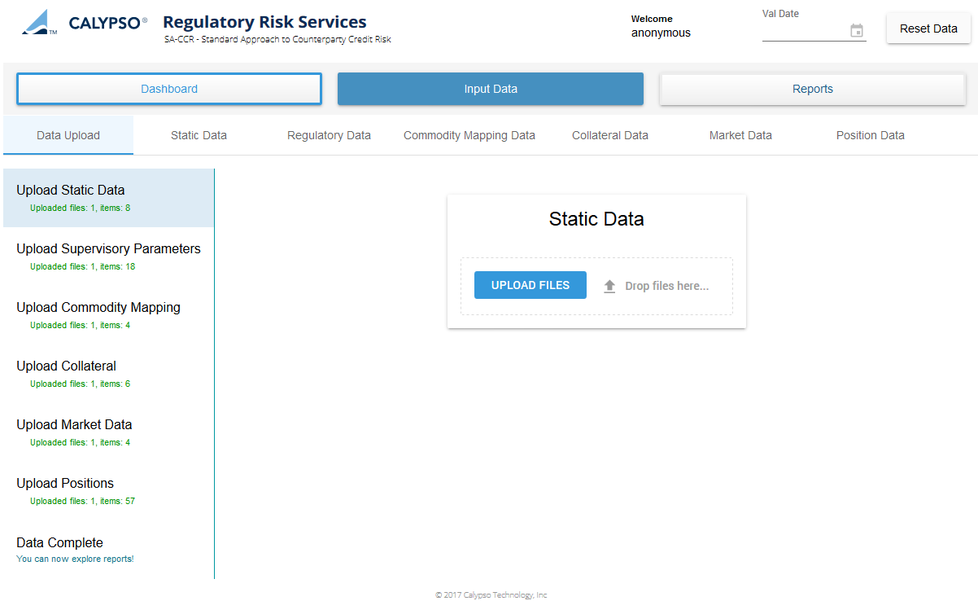Image resolution: width=978 pixels, height=601 pixels.
Task: Click the Reset Data button
Action: [927, 29]
